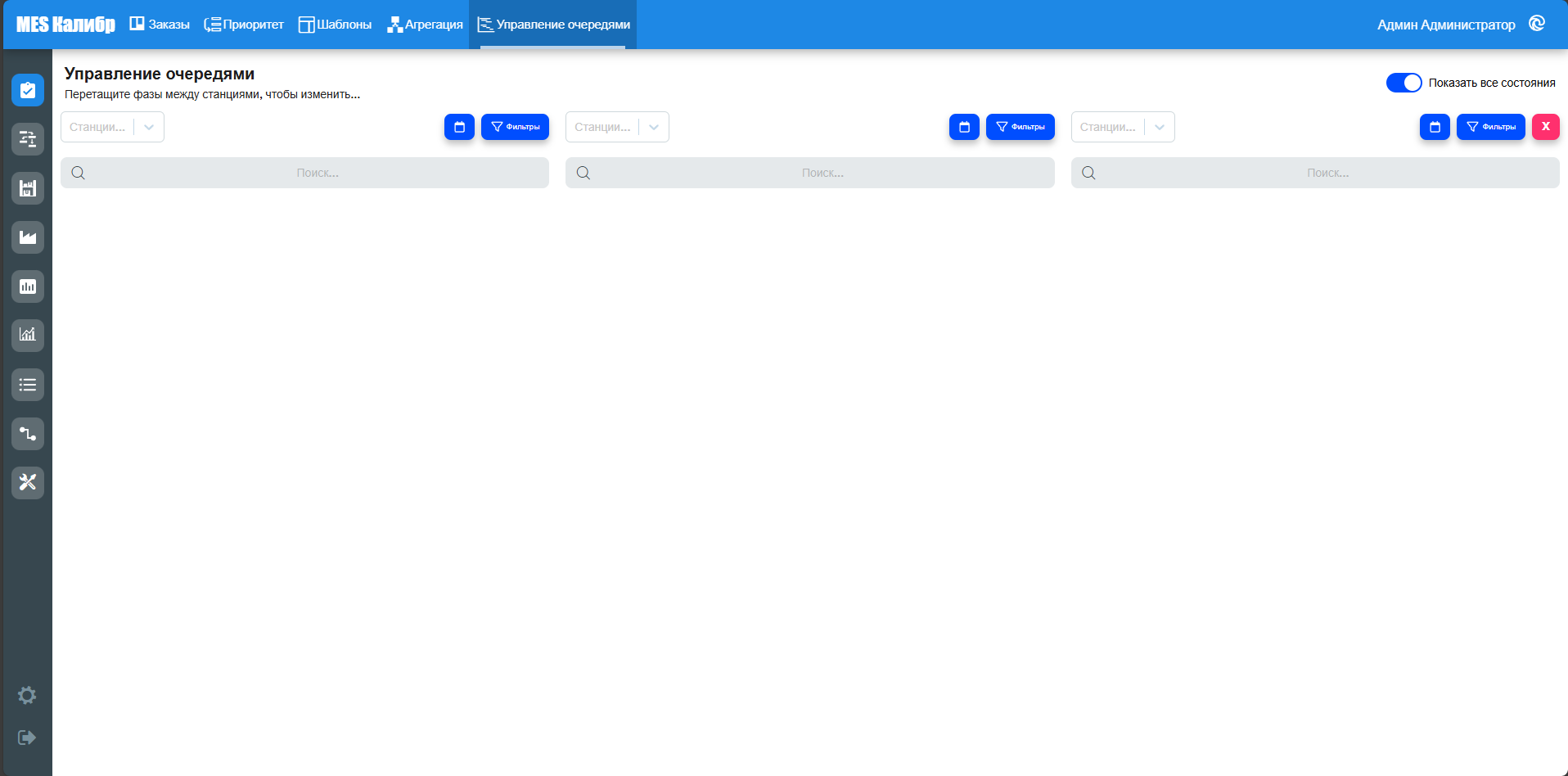Open calendar in second station column

click(964, 127)
